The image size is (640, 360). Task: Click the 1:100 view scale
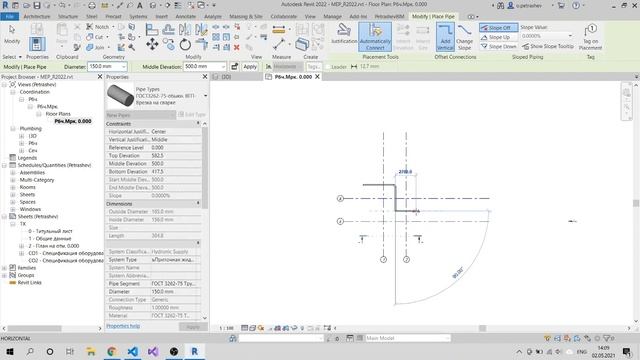227,328
